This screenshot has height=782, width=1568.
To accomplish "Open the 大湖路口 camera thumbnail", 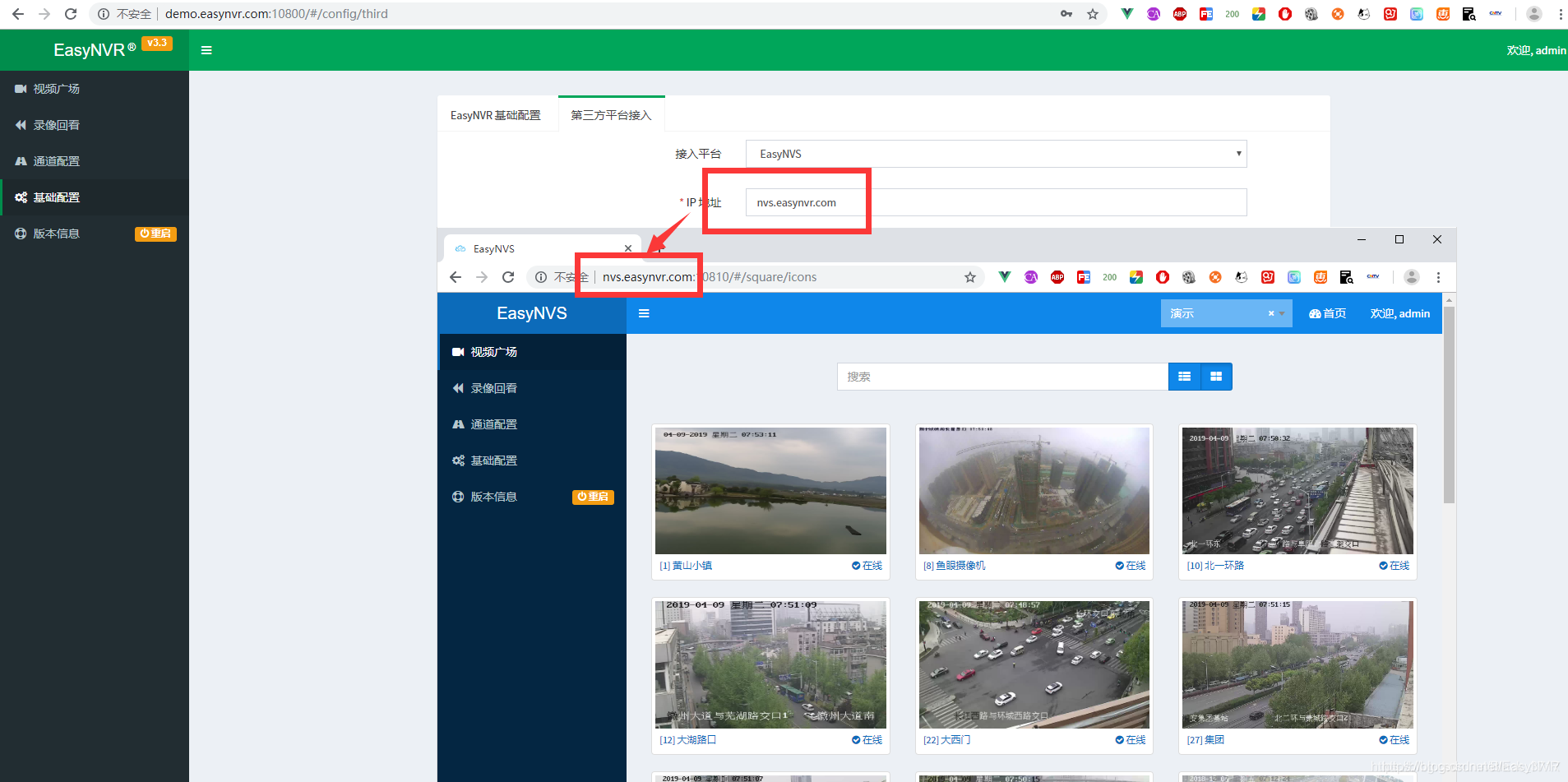I will pos(770,664).
